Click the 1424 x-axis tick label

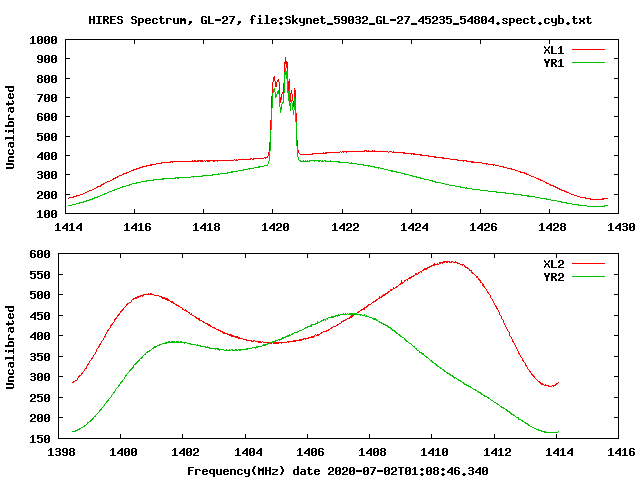click(x=414, y=227)
